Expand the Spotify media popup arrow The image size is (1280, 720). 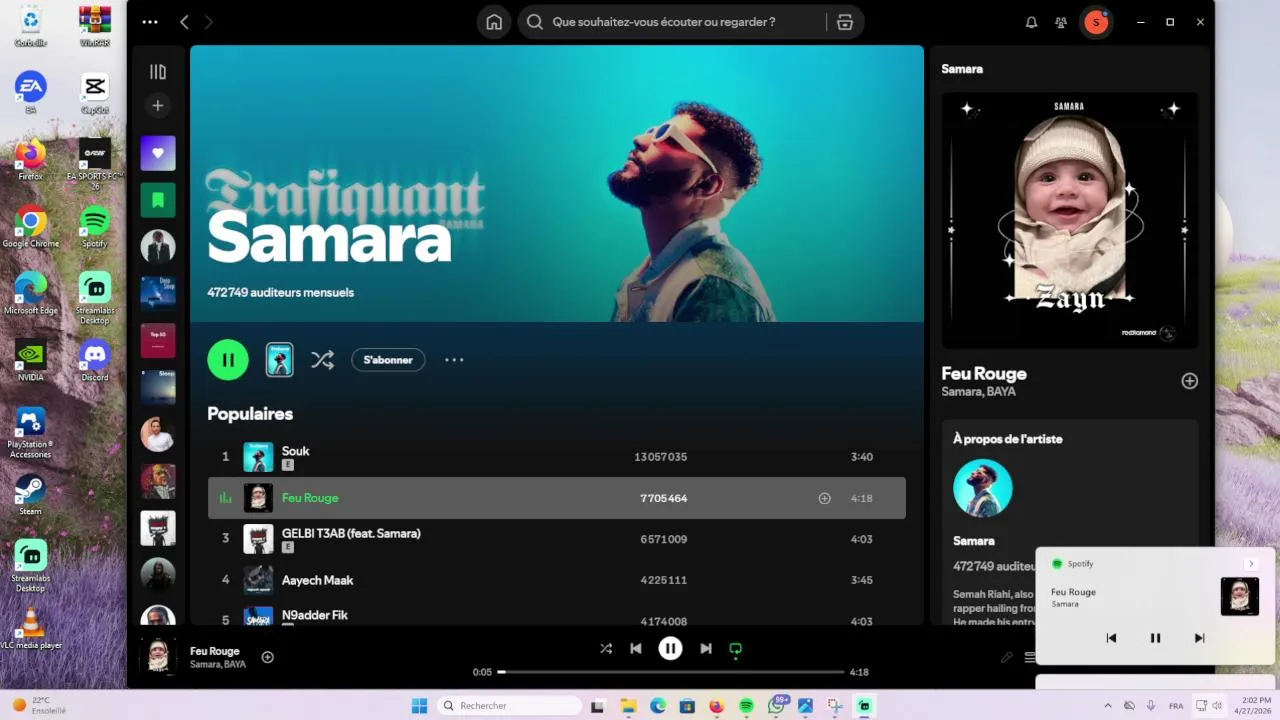click(1250, 564)
